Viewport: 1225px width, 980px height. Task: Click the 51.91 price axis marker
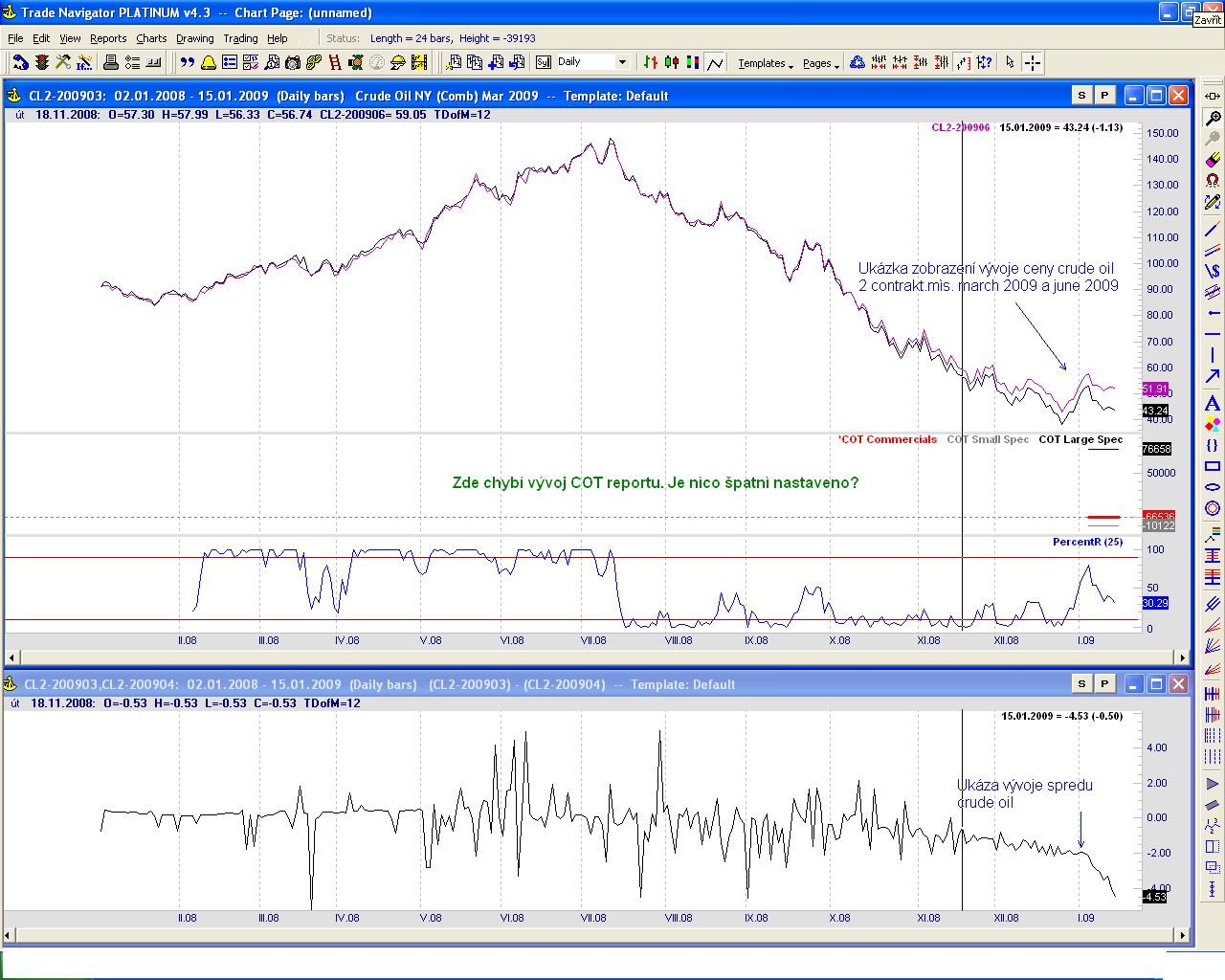tap(1155, 389)
